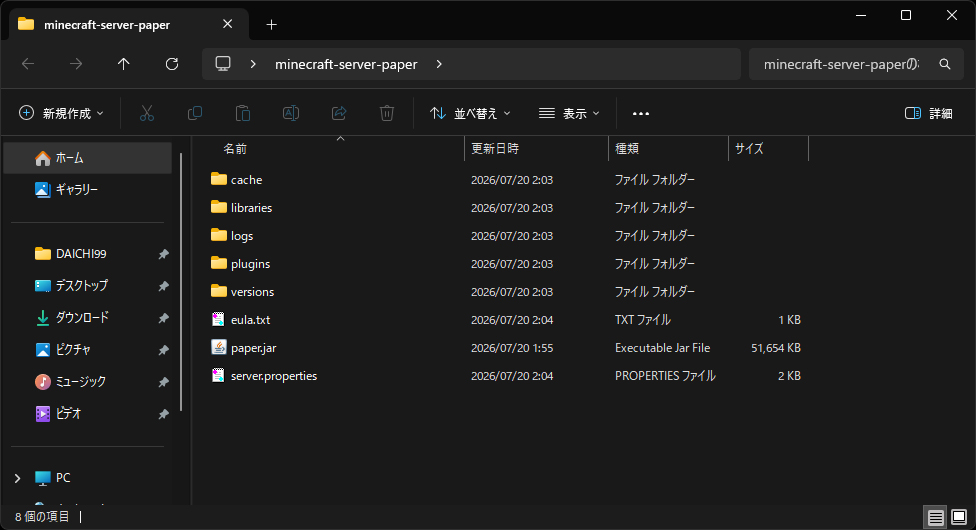Click the sidebar vertical scrollbar
976x530 pixels.
(x=181, y=282)
